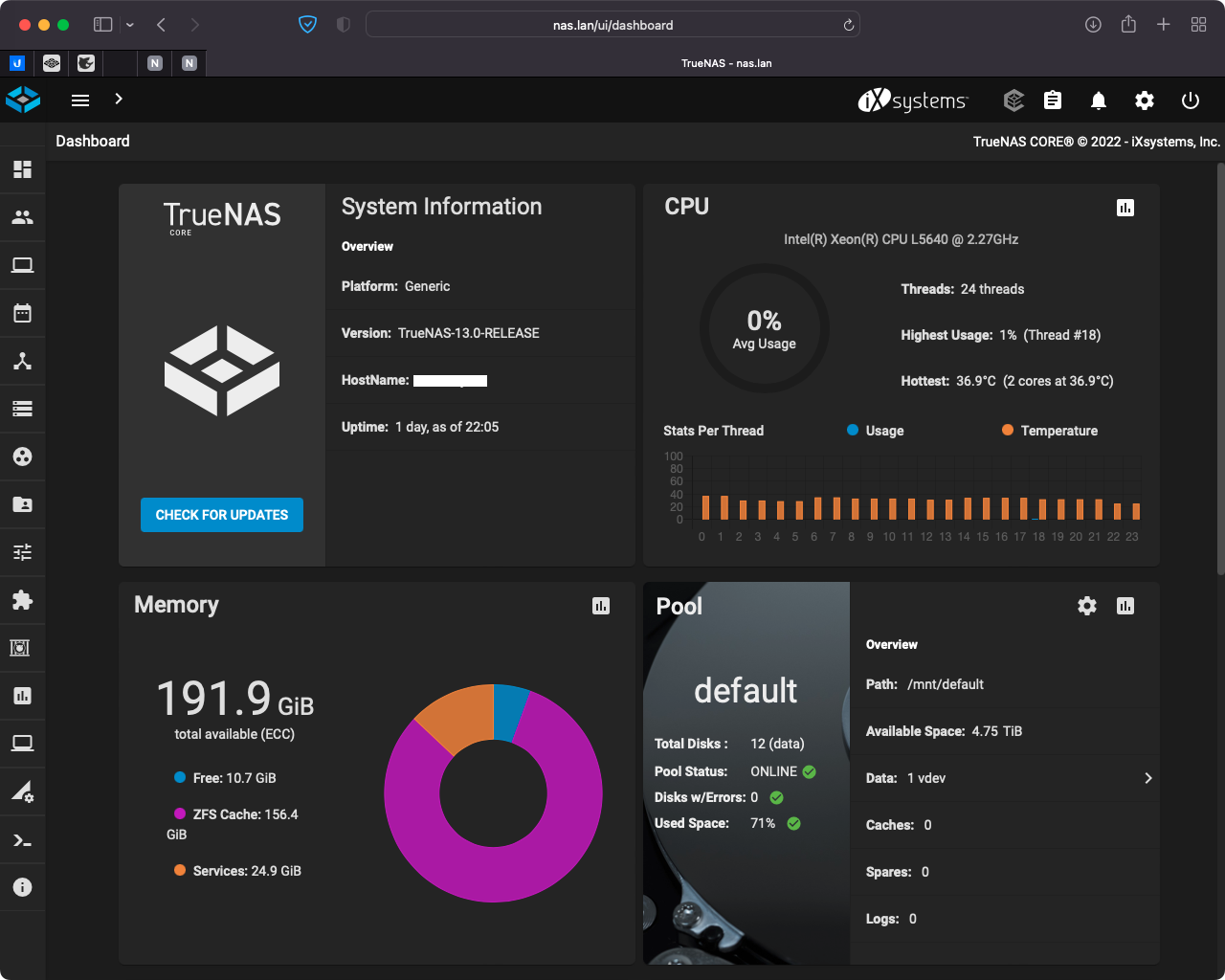Go back in Safari
The image size is (1225, 980).
(x=161, y=25)
